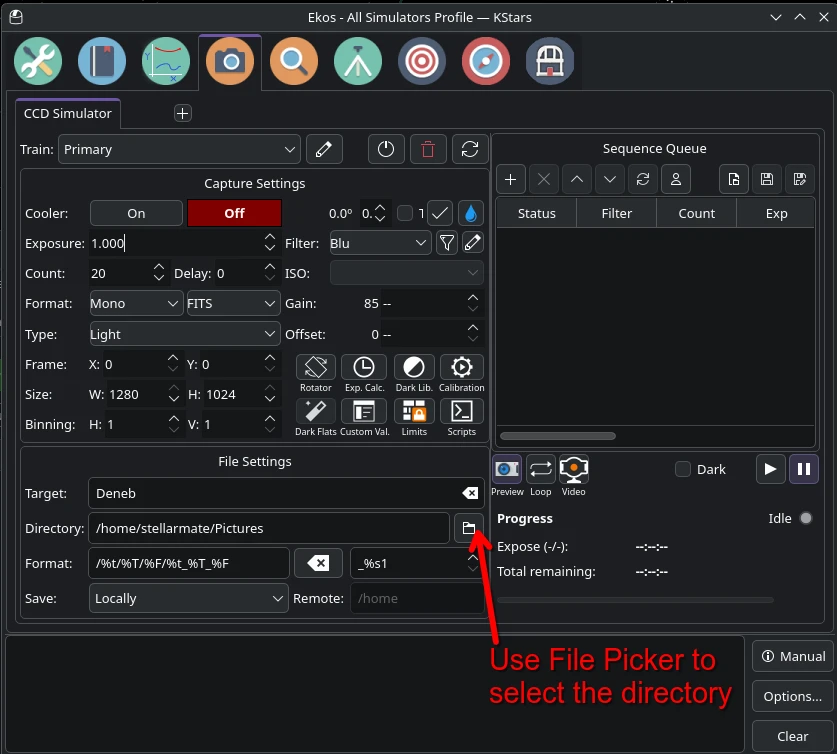Switch to the CCD Simulator tab

(x=68, y=114)
